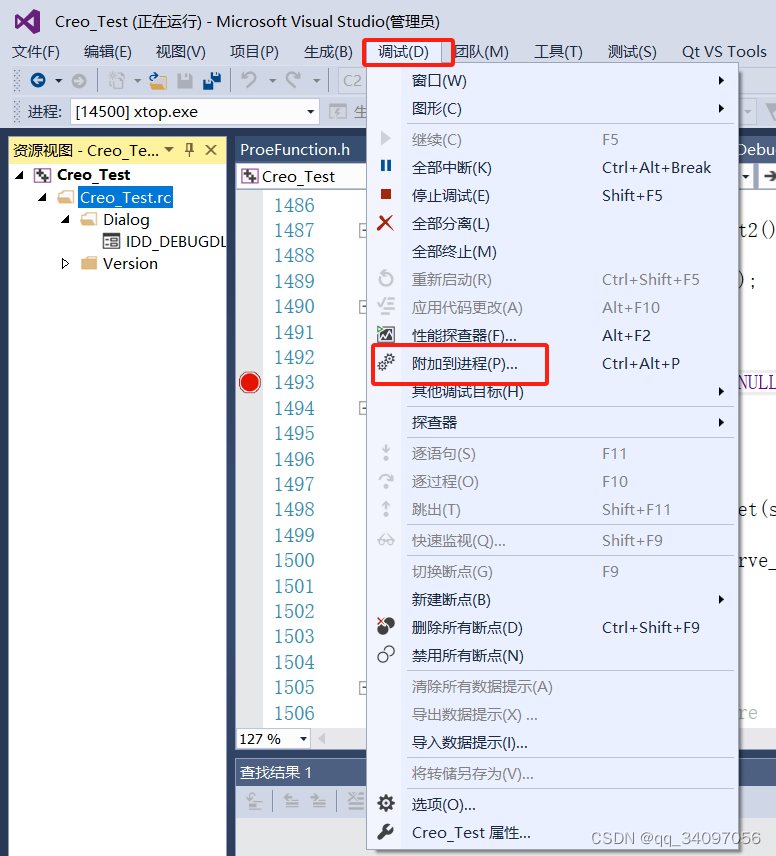Click the open file folder icon
The height and width of the screenshot is (856, 776).
click(x=158, y=81)
